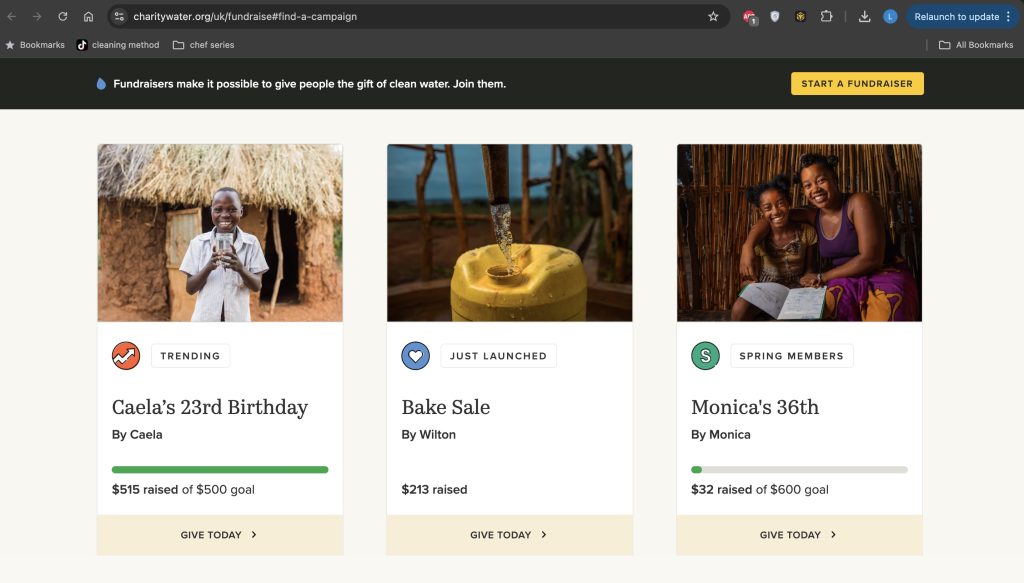This screenshot has height=583, width=1024.
Task: Bookmark this page with the star icon
Action: pos(713,17)
